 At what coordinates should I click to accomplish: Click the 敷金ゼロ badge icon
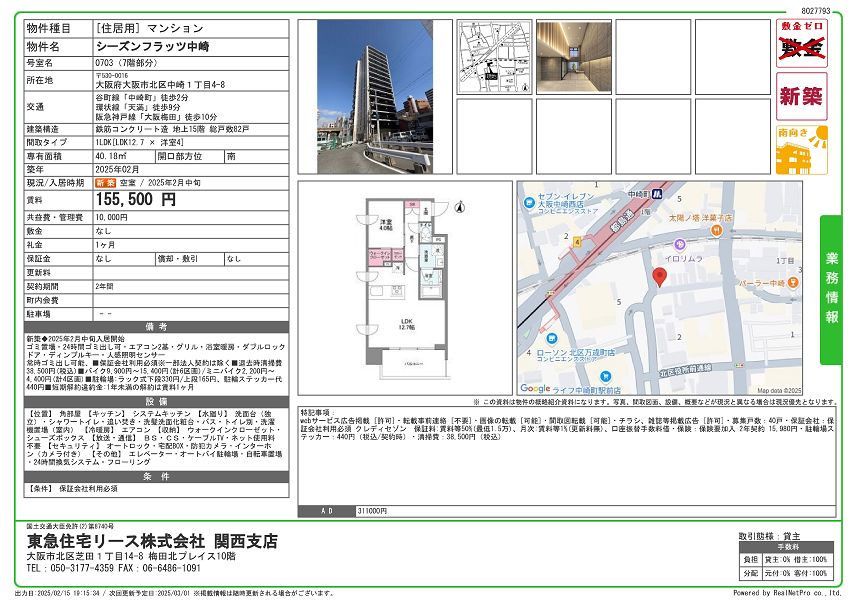point(801,43)
